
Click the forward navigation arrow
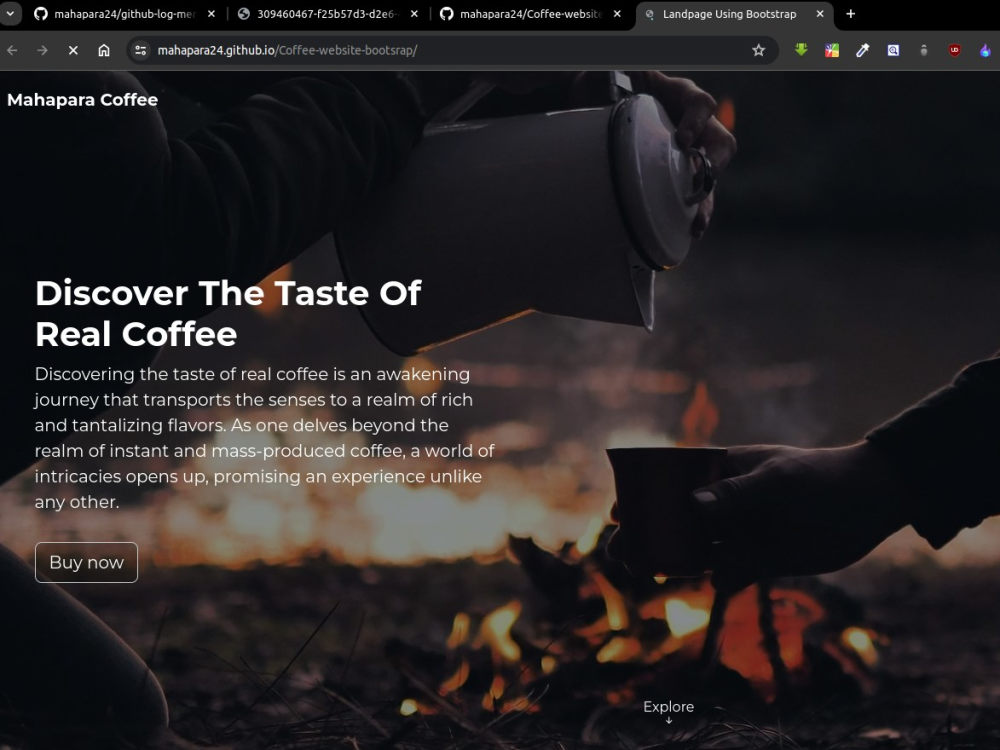(x=41, y=50)
